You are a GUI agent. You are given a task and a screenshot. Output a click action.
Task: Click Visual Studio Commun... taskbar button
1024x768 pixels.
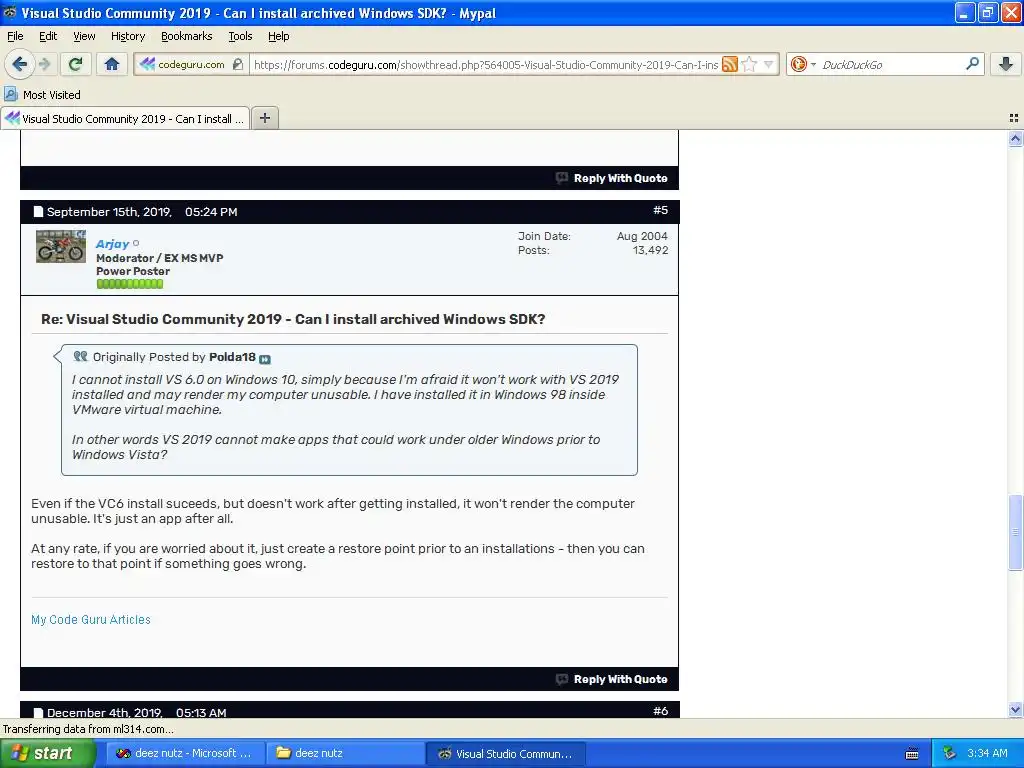click(x=505, y=753)
